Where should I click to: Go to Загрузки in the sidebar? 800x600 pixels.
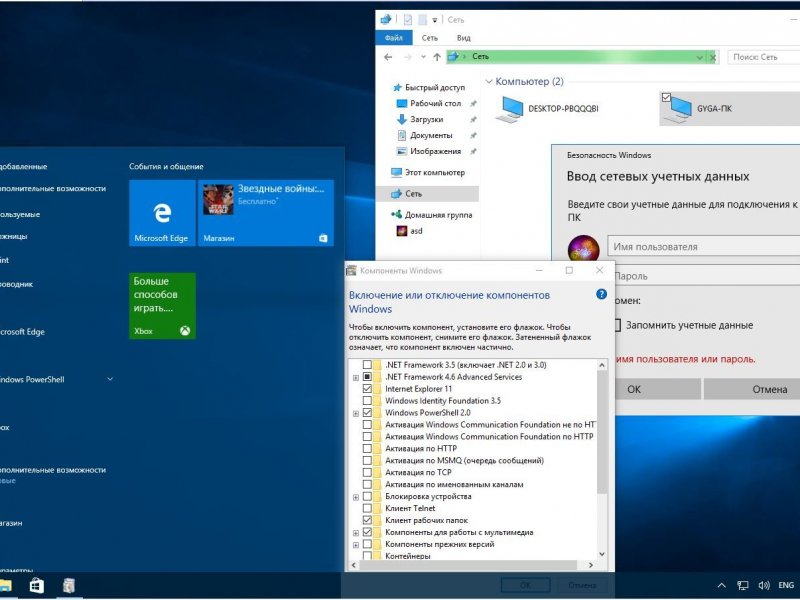426,119
